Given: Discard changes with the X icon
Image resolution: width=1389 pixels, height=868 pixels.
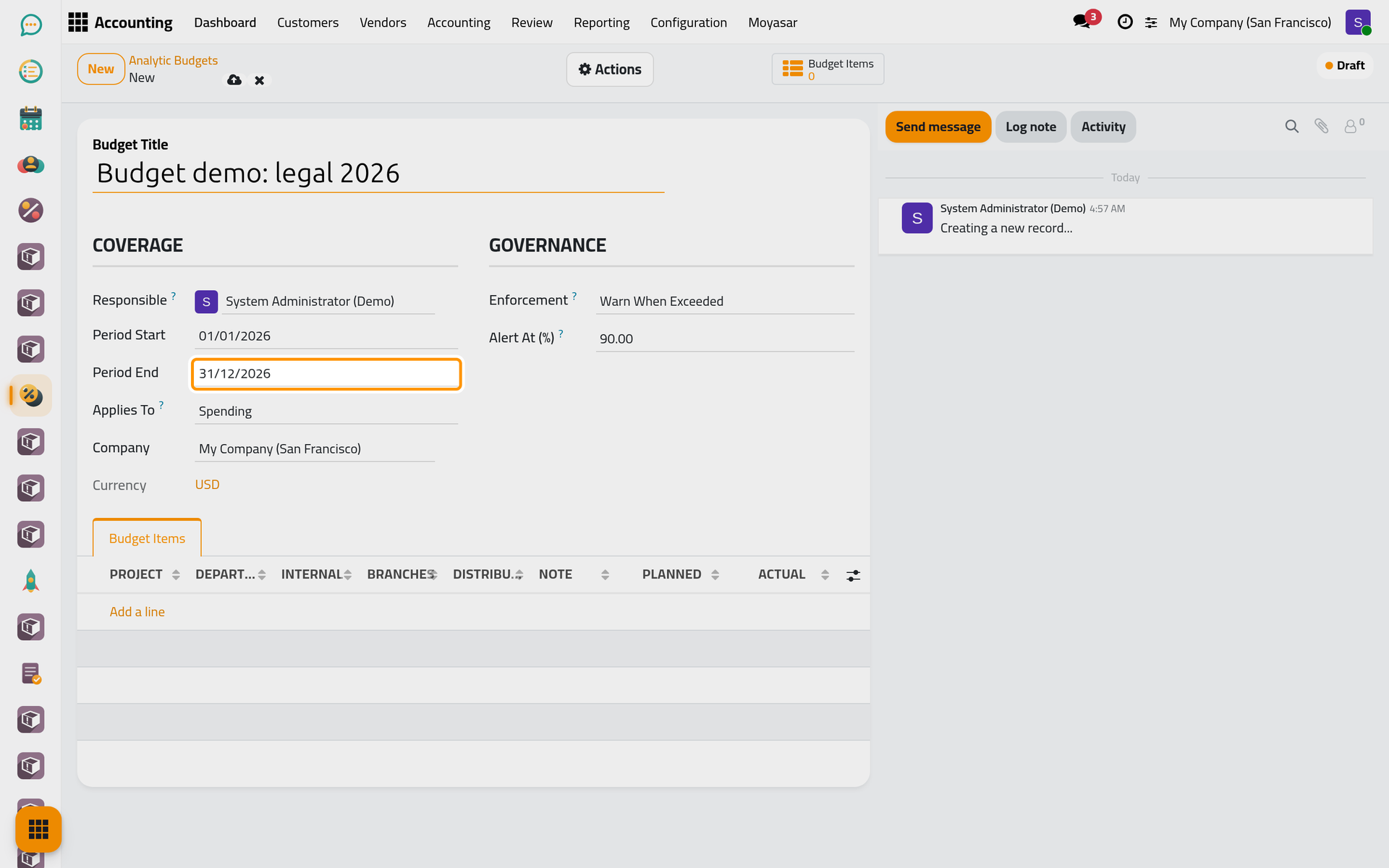Looking at the screenshot, I should click(x=259, y=80).
